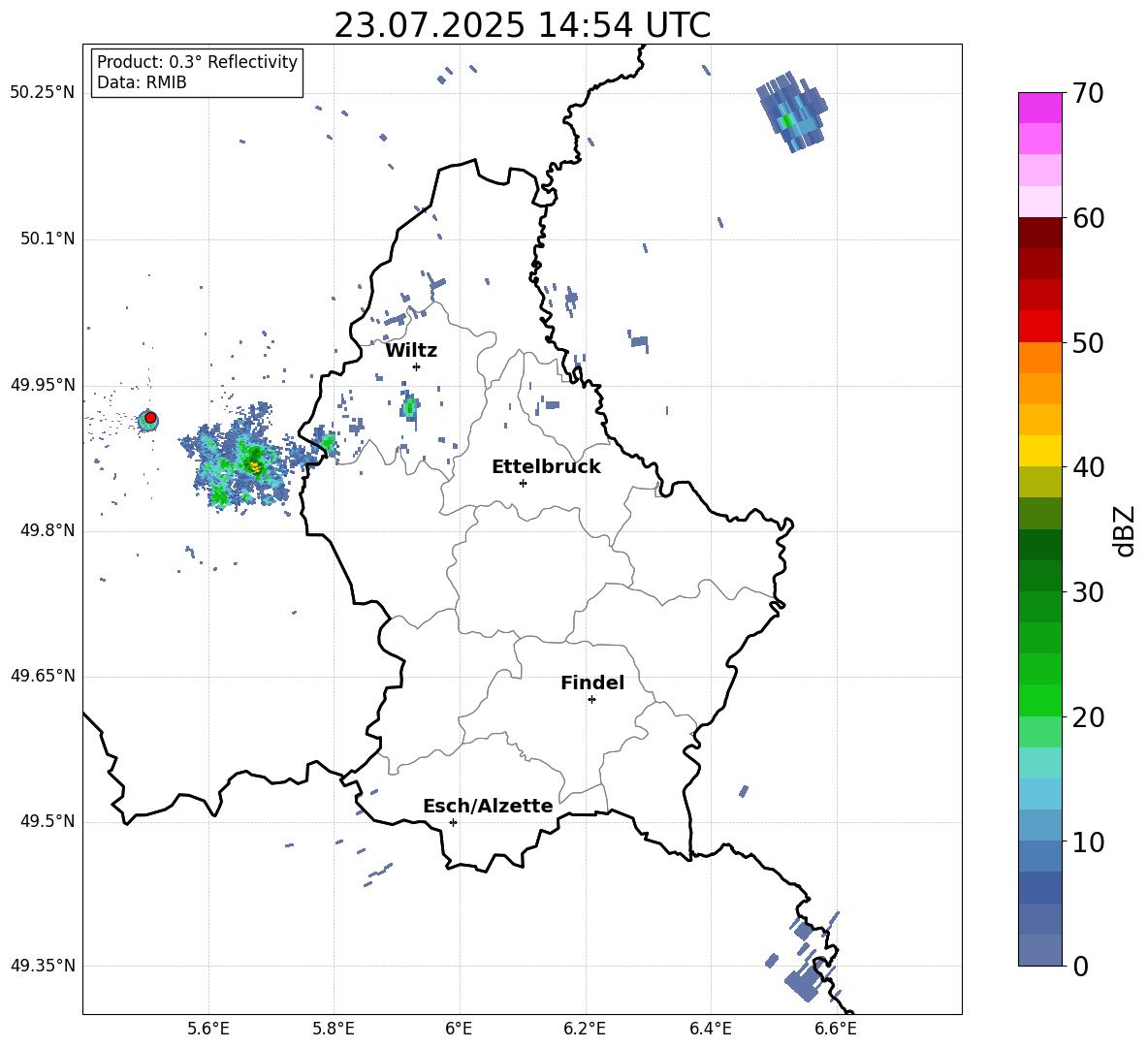Click the title '23.07.2025 14:54 UTC'

tap(522, 25)
